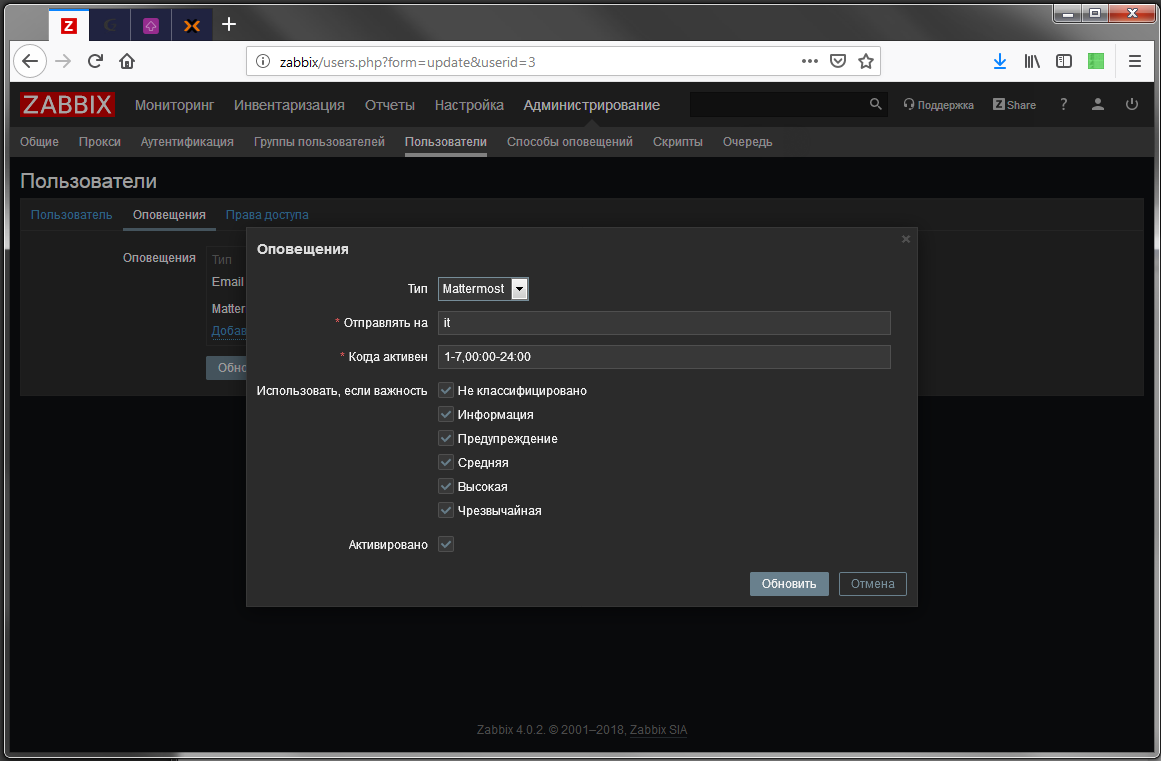Switch to the Права доступа tab

pyautogui.click(x=266, y=214)
